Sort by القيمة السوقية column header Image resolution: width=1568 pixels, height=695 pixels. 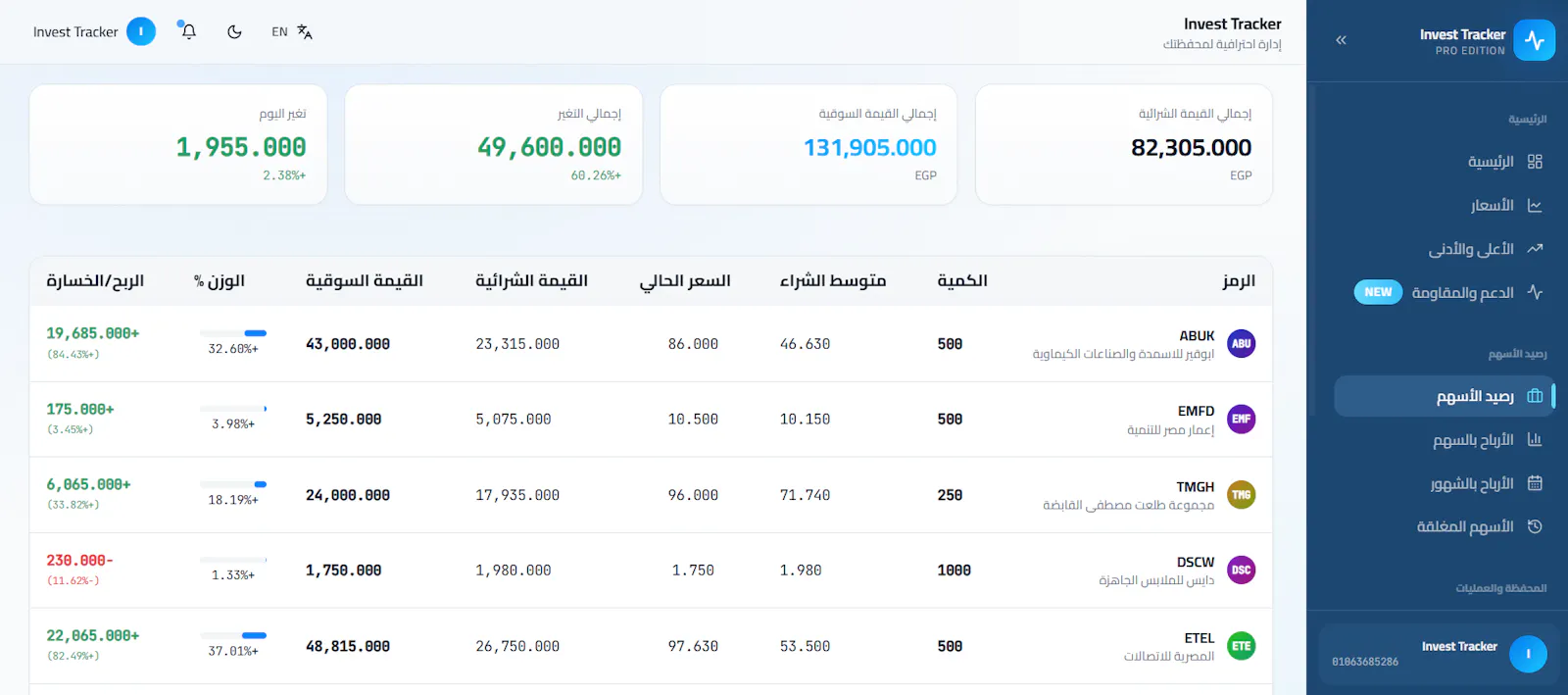click(x=365, y=281)
